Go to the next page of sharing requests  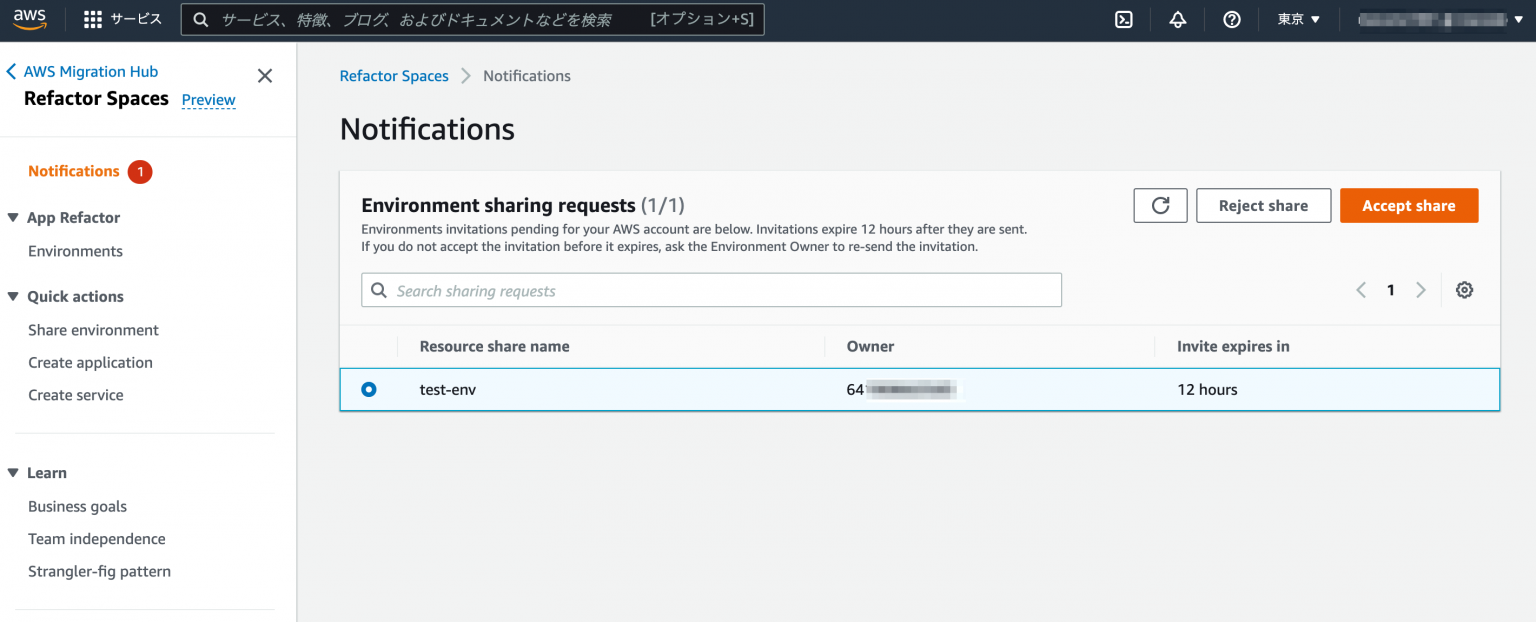(1421, 289)
